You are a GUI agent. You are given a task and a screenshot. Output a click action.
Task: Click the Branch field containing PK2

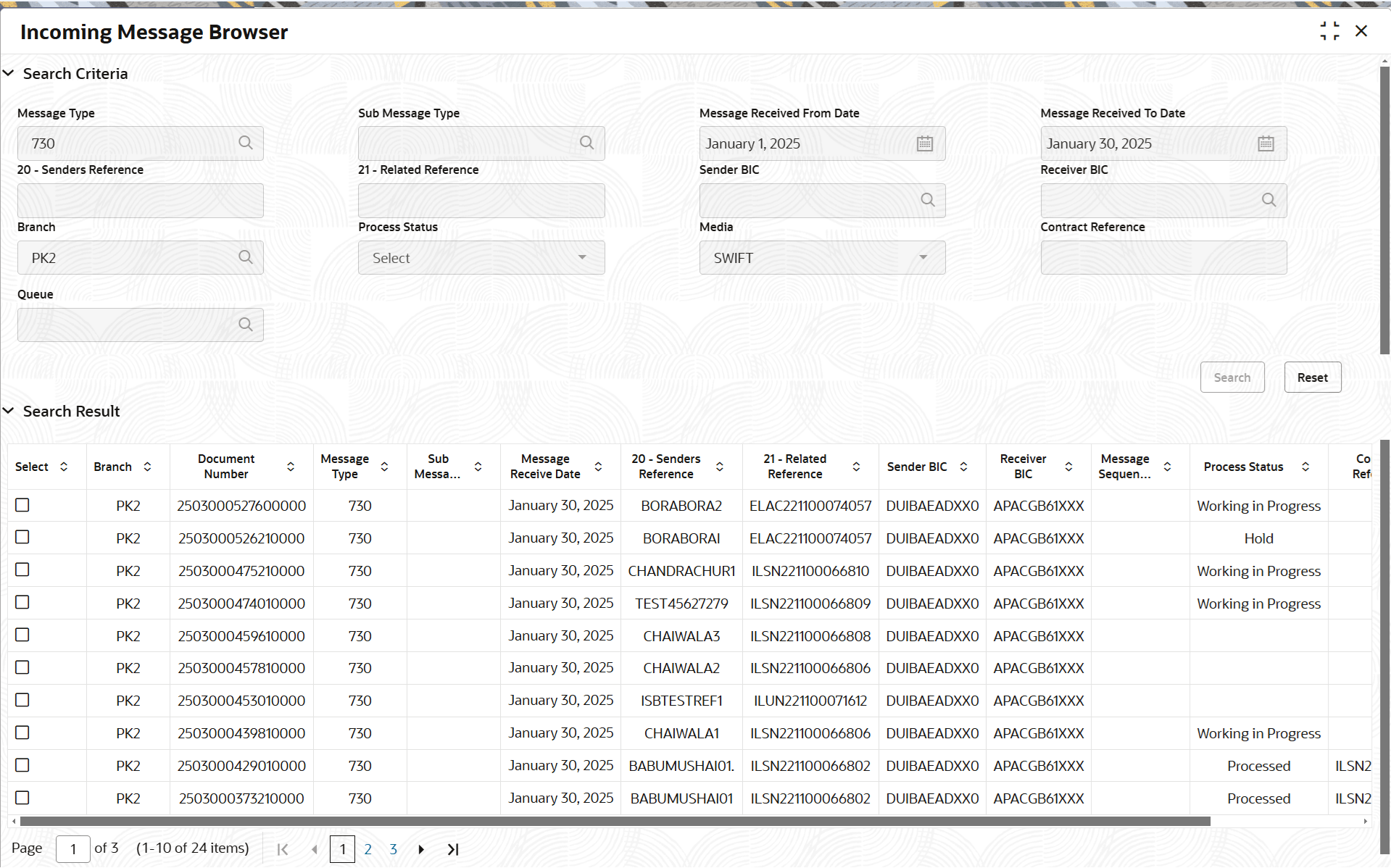[141, 257]
